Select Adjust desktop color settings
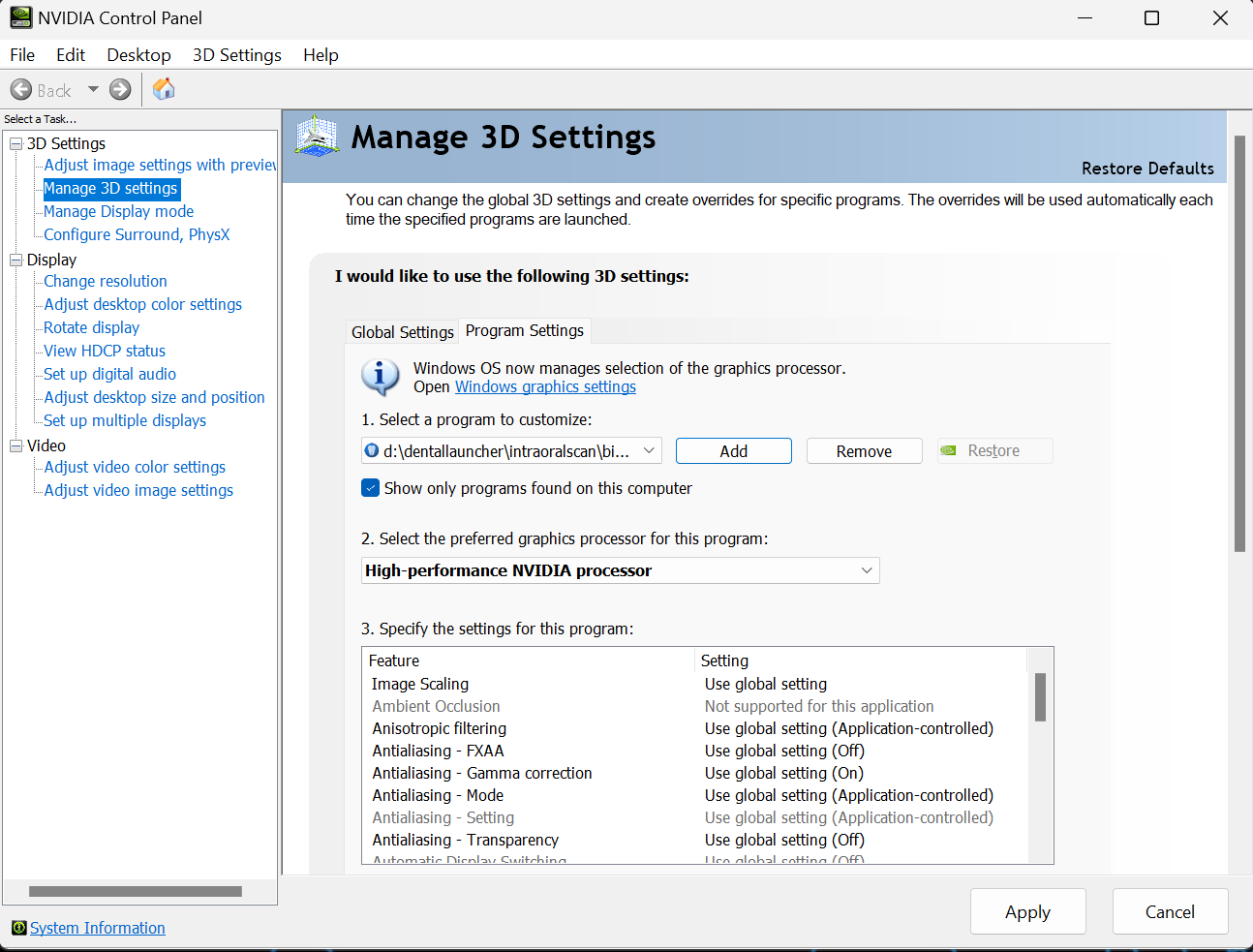This screenshot has height=952, width=1253. click(x=142, y=304)
